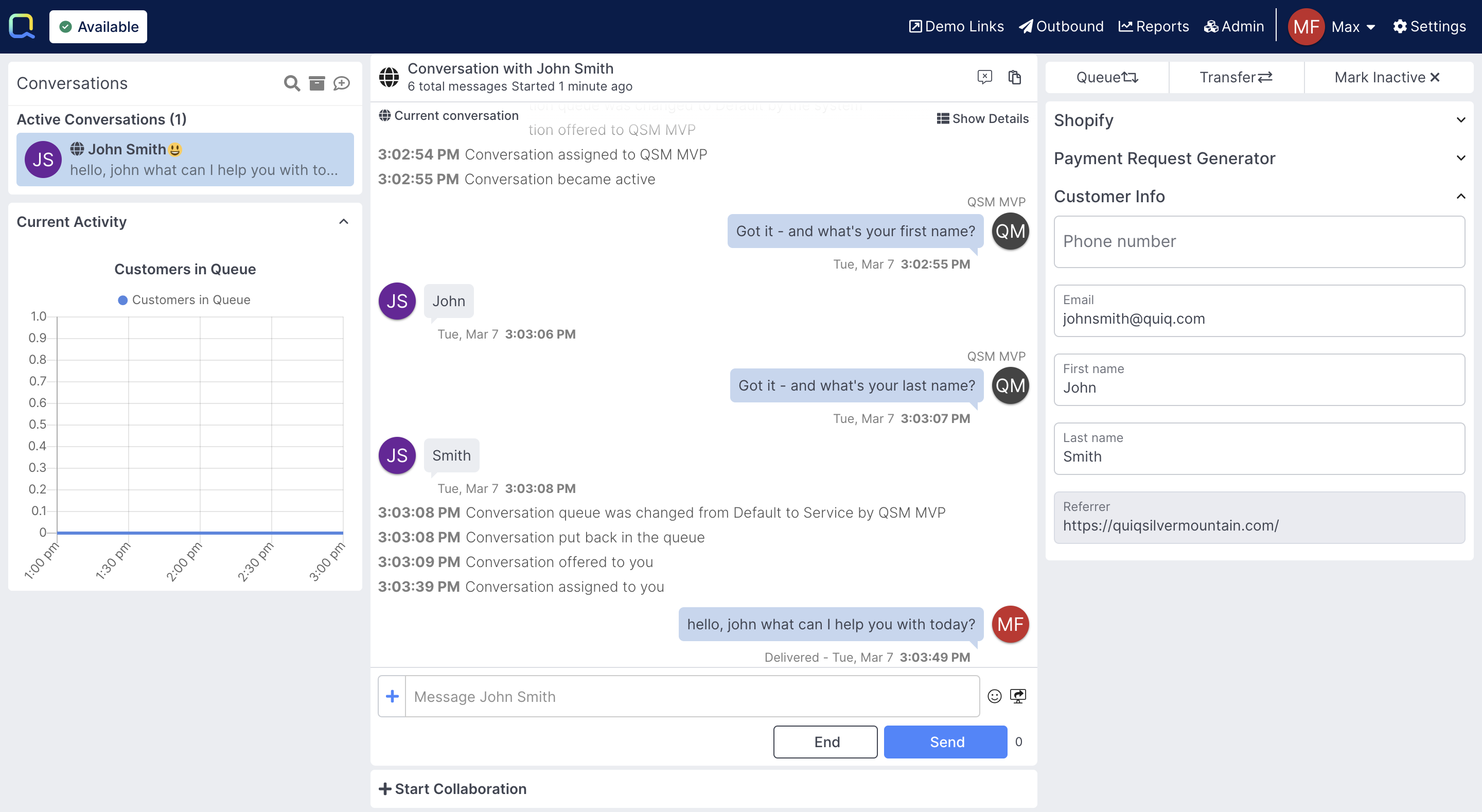Image resolution: width=1482 pixels, height=812 pixels.
Task: Toggle Show Details in conversation
Action: [x=983, y=118]
